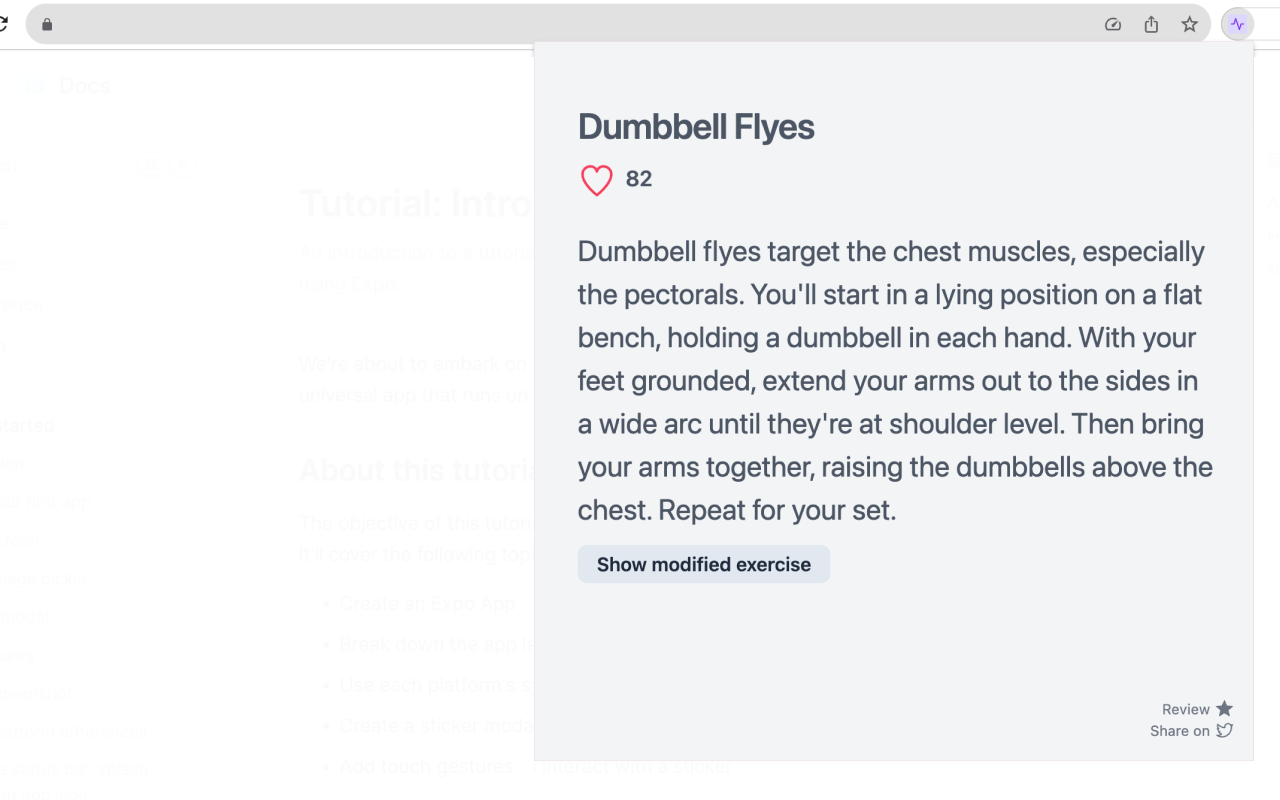Click the speedometer icon in address bar
This screenshot has height=800, width=1280.
pyautogui.click(x=1113, y=25)
